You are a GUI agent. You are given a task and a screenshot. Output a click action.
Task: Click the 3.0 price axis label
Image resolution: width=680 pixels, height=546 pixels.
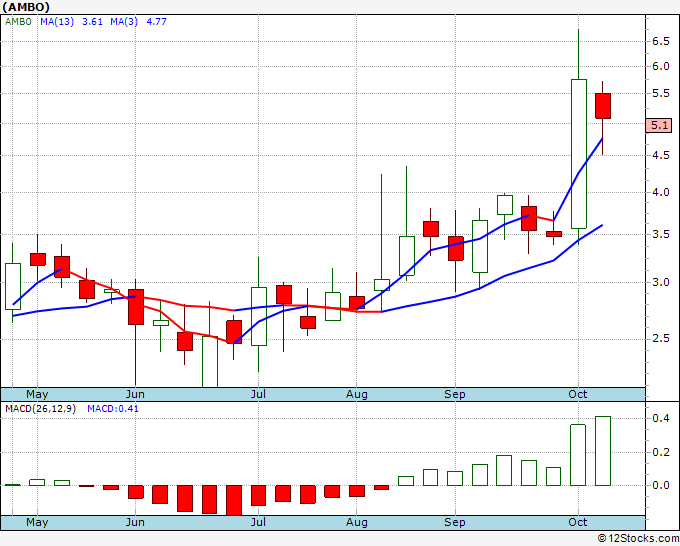tap(660, 282)
